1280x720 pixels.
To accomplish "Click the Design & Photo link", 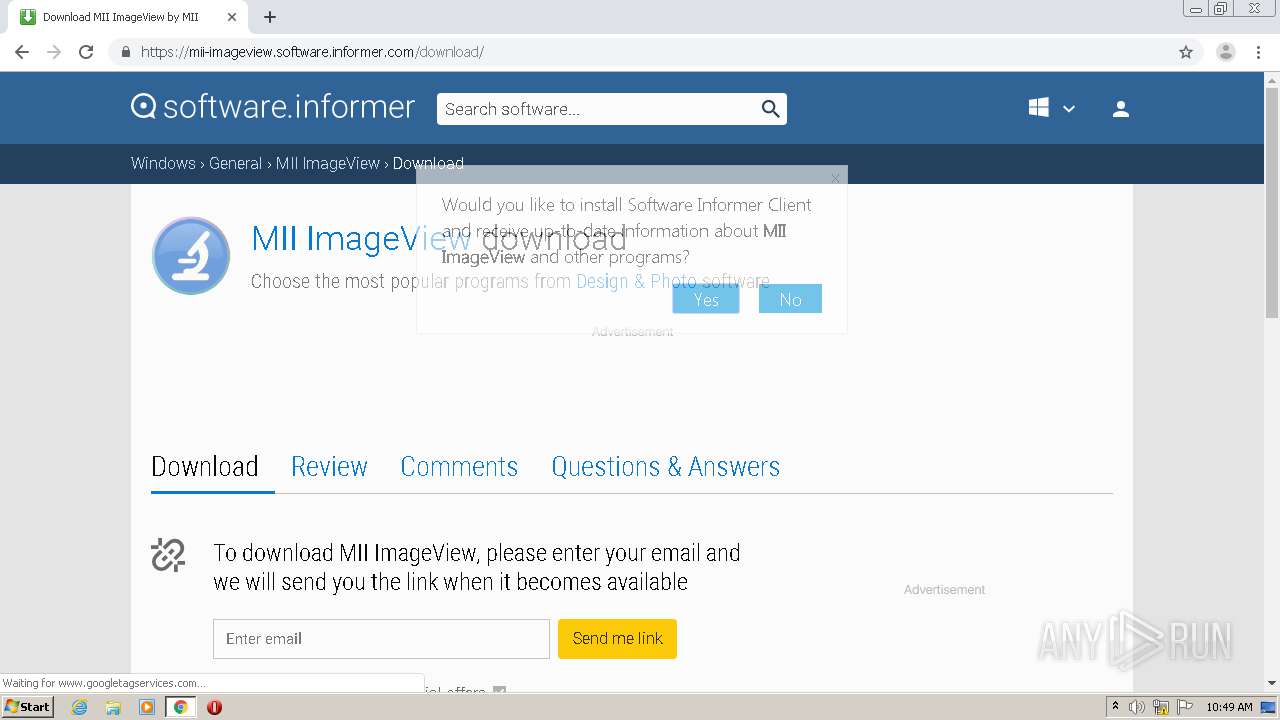I will tap(636, 281).
